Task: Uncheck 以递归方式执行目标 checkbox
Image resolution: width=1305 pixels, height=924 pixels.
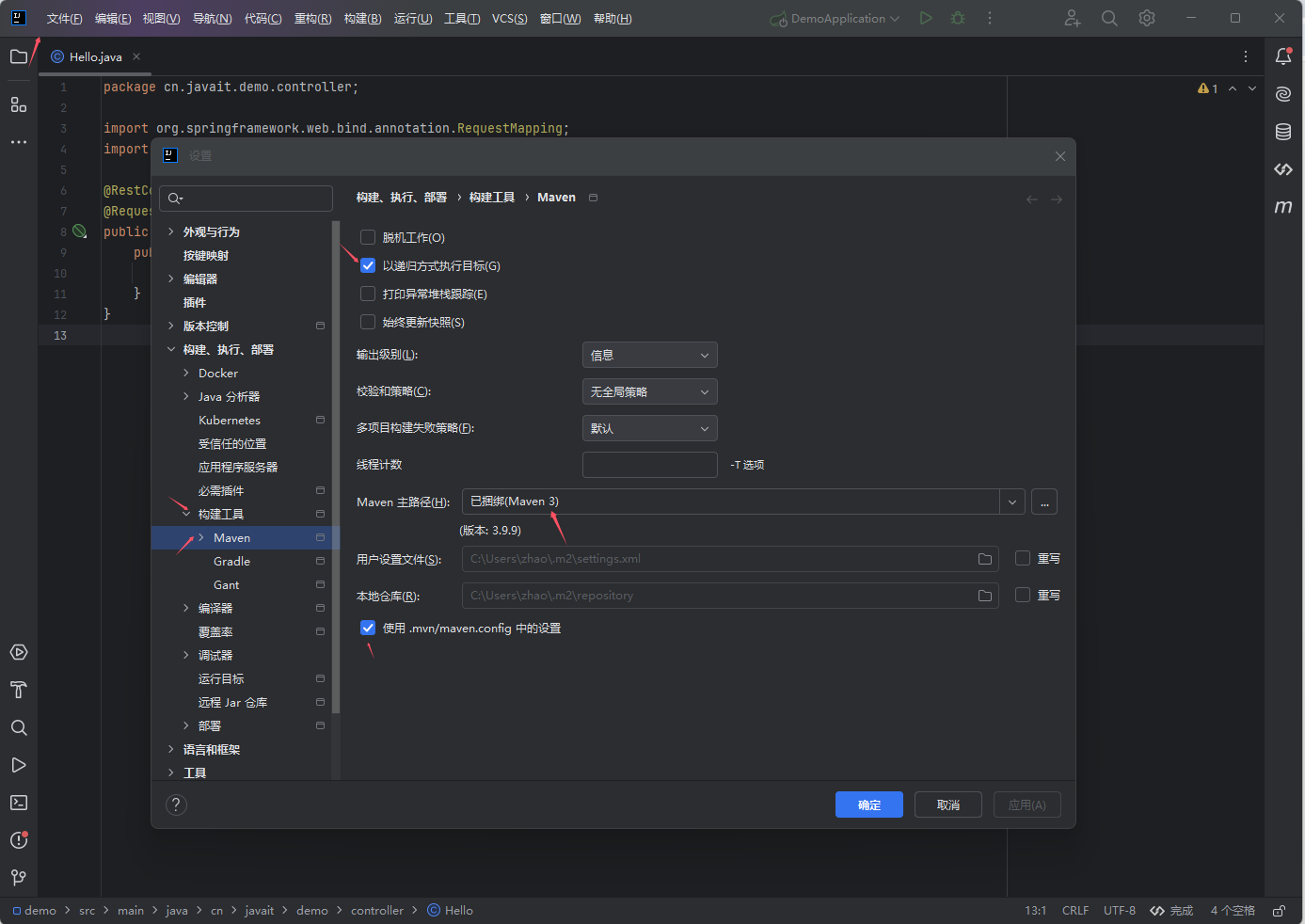Action: coord(368,265)
